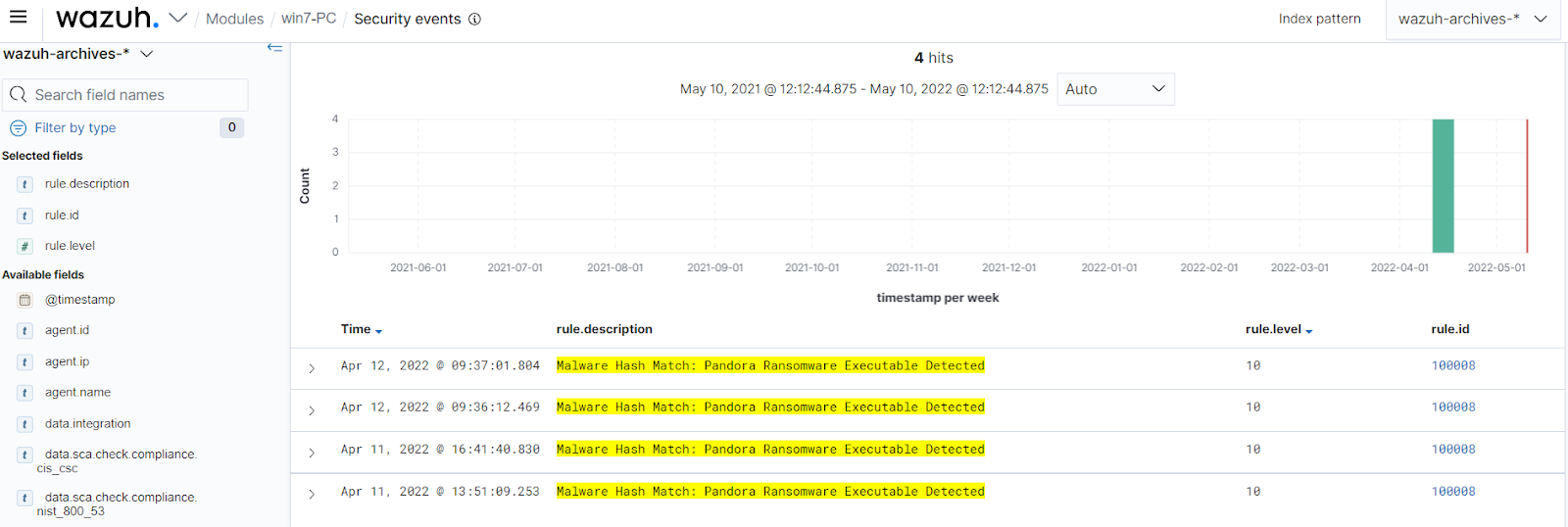Click description in Apr 11 13:51:09 row
Image resolution: width=1568 pixels, height=527 pixels.
(x=770, y=491)
